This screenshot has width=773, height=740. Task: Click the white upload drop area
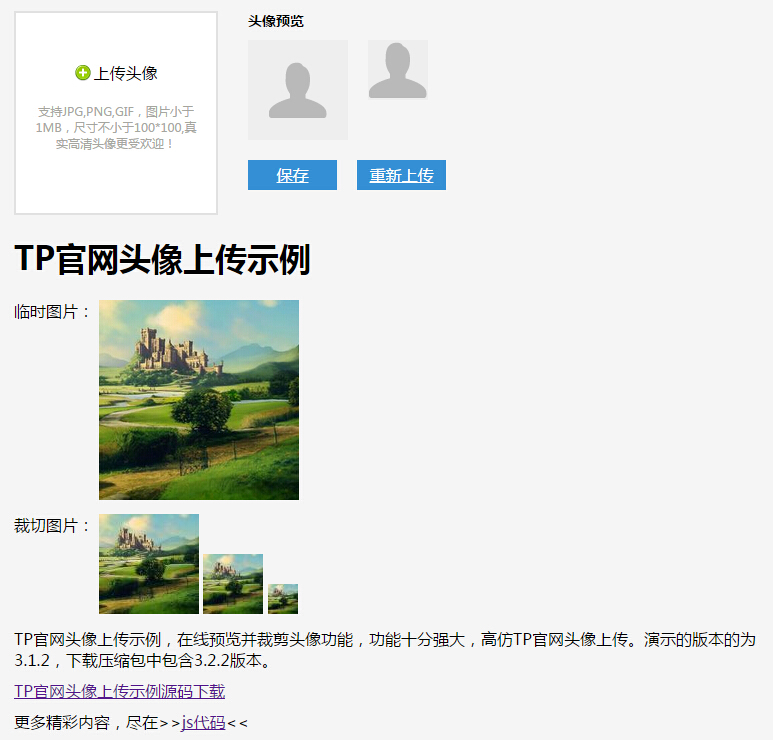116,113
